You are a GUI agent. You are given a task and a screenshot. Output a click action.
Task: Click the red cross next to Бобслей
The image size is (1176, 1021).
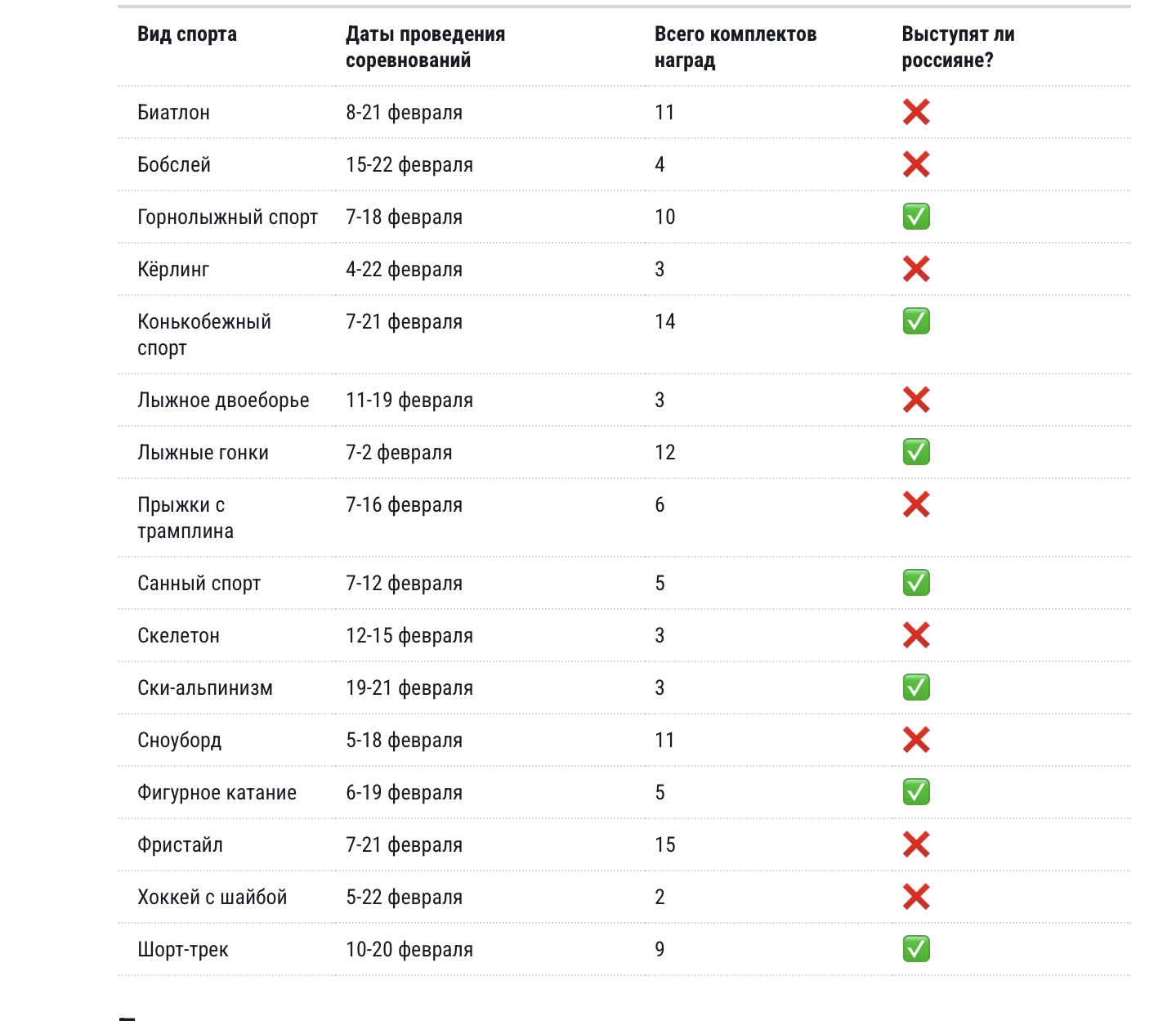click(915, 164)
